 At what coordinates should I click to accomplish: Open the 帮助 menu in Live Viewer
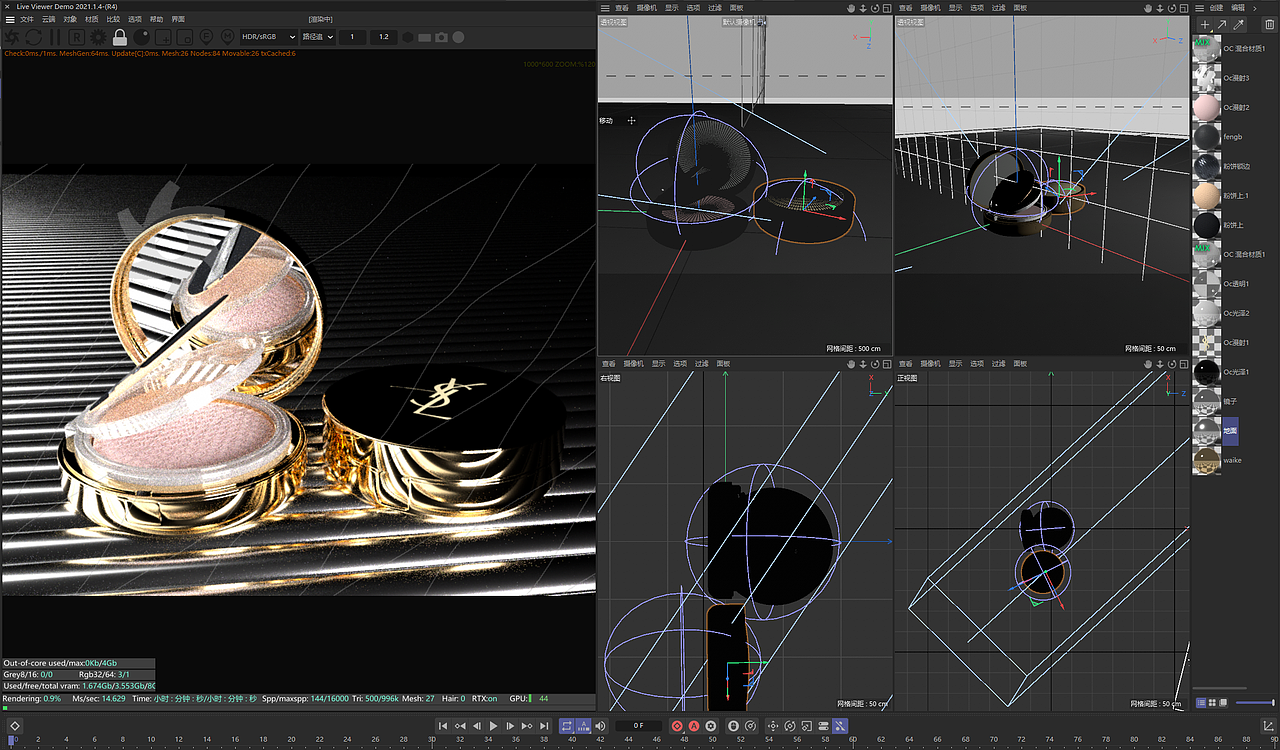click(x=156, y=19)
